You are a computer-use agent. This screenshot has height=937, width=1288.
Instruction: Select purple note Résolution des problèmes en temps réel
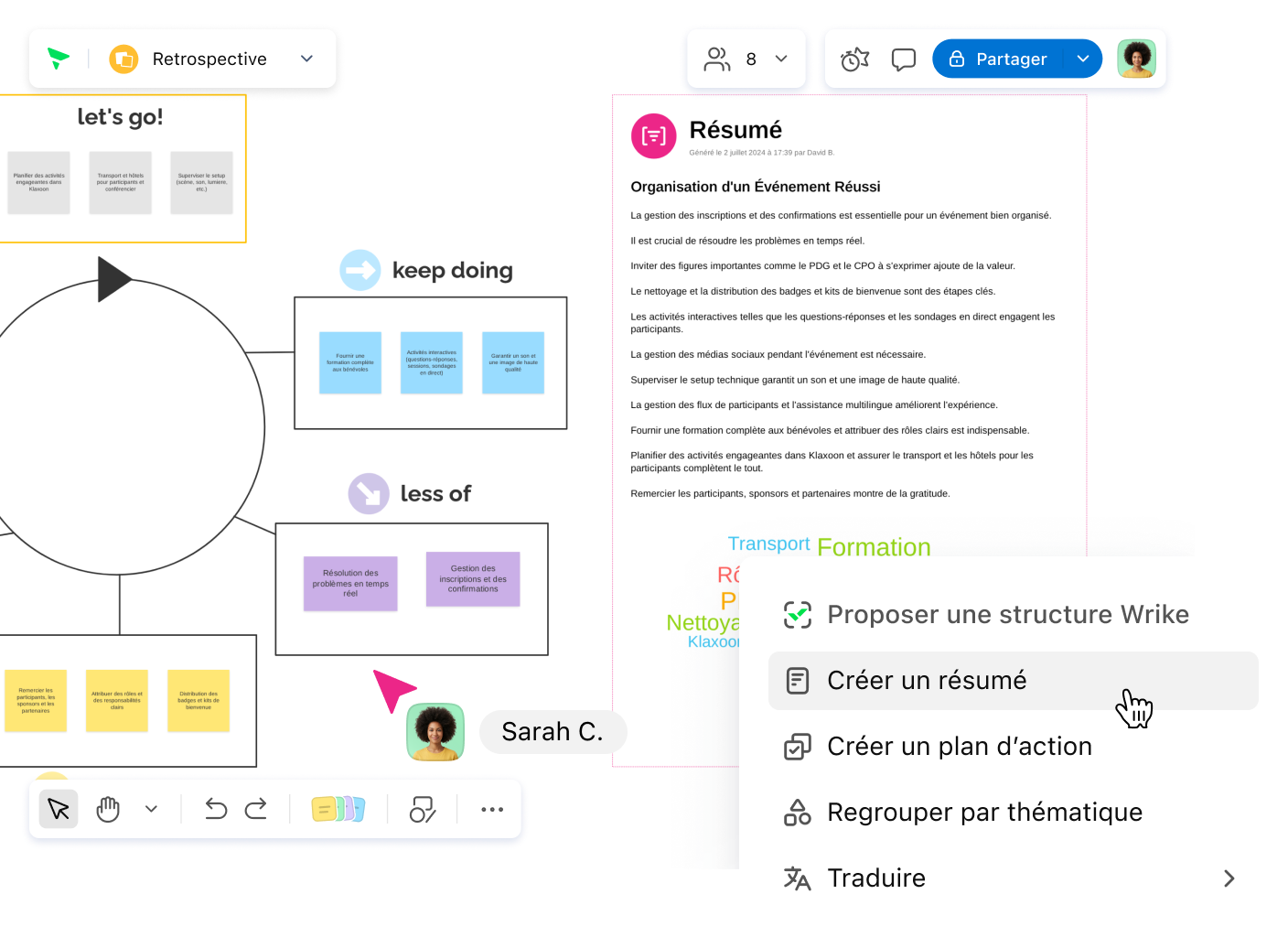point(350,584)
